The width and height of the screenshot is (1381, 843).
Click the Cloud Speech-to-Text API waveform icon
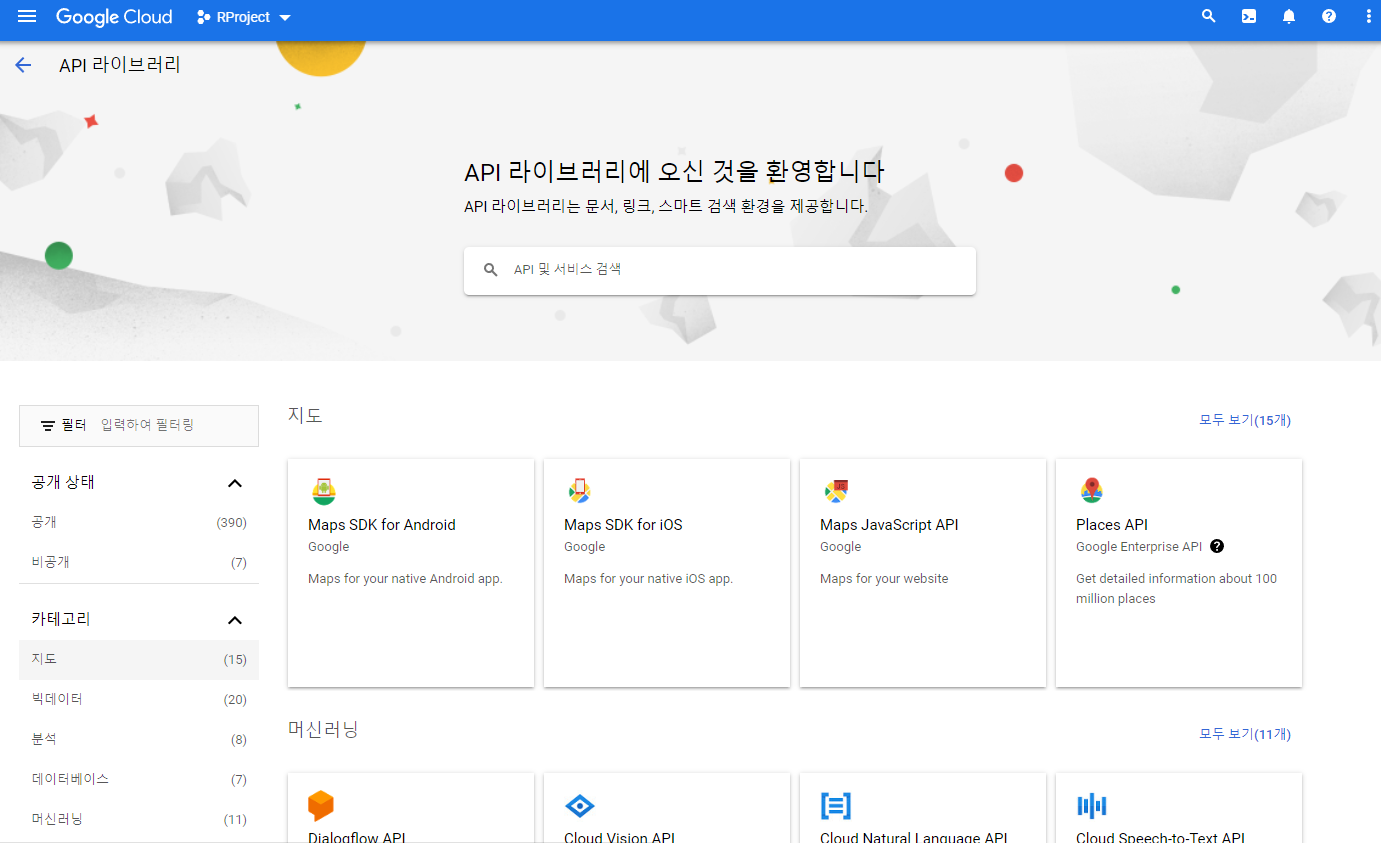(x=1092, y=806)
